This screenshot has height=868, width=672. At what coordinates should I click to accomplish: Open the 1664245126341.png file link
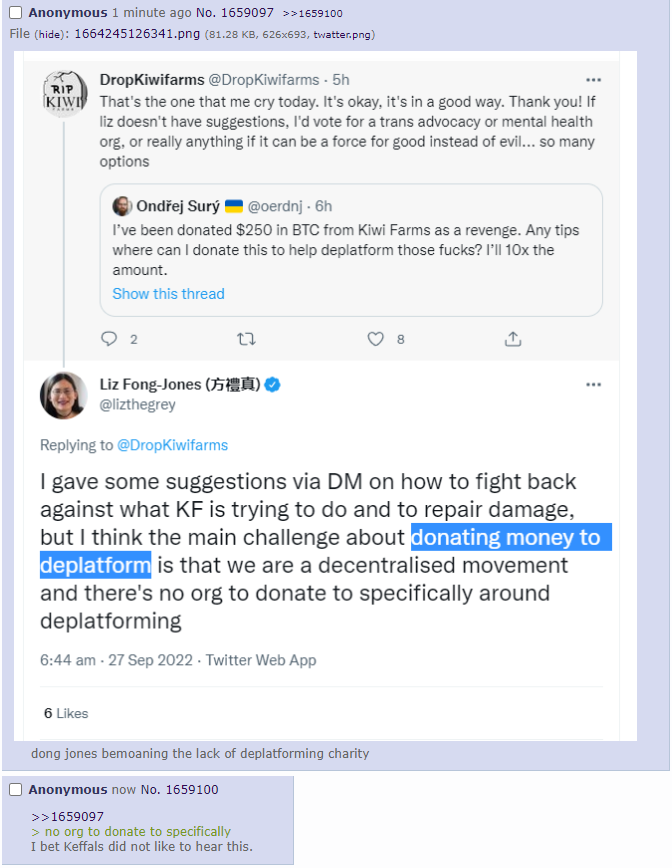[x=137, y=34]
